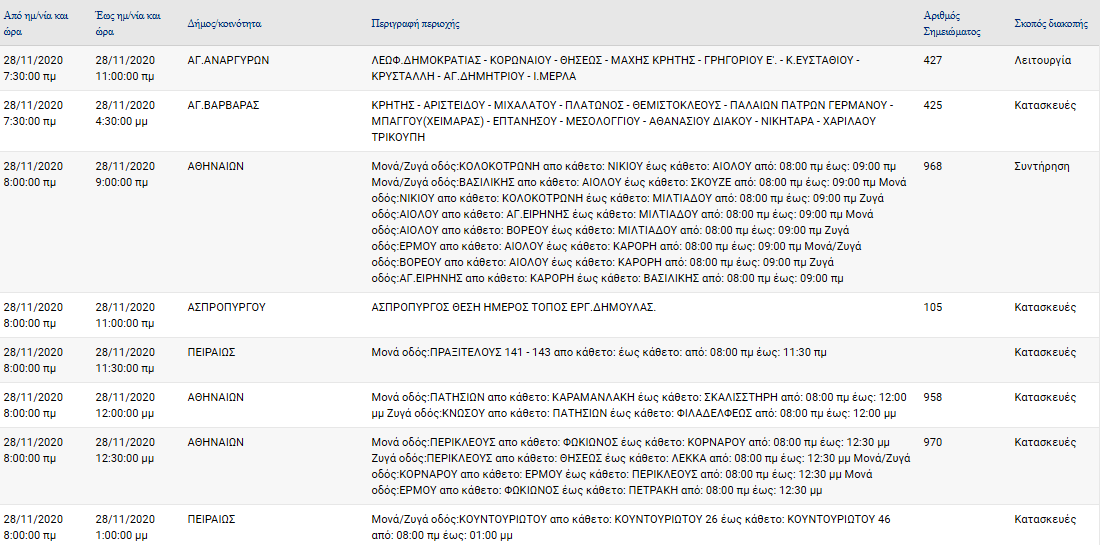Click the 'Συντήρηση' purpose cell
The image size is (1104, 545).
click(1042, 167)
